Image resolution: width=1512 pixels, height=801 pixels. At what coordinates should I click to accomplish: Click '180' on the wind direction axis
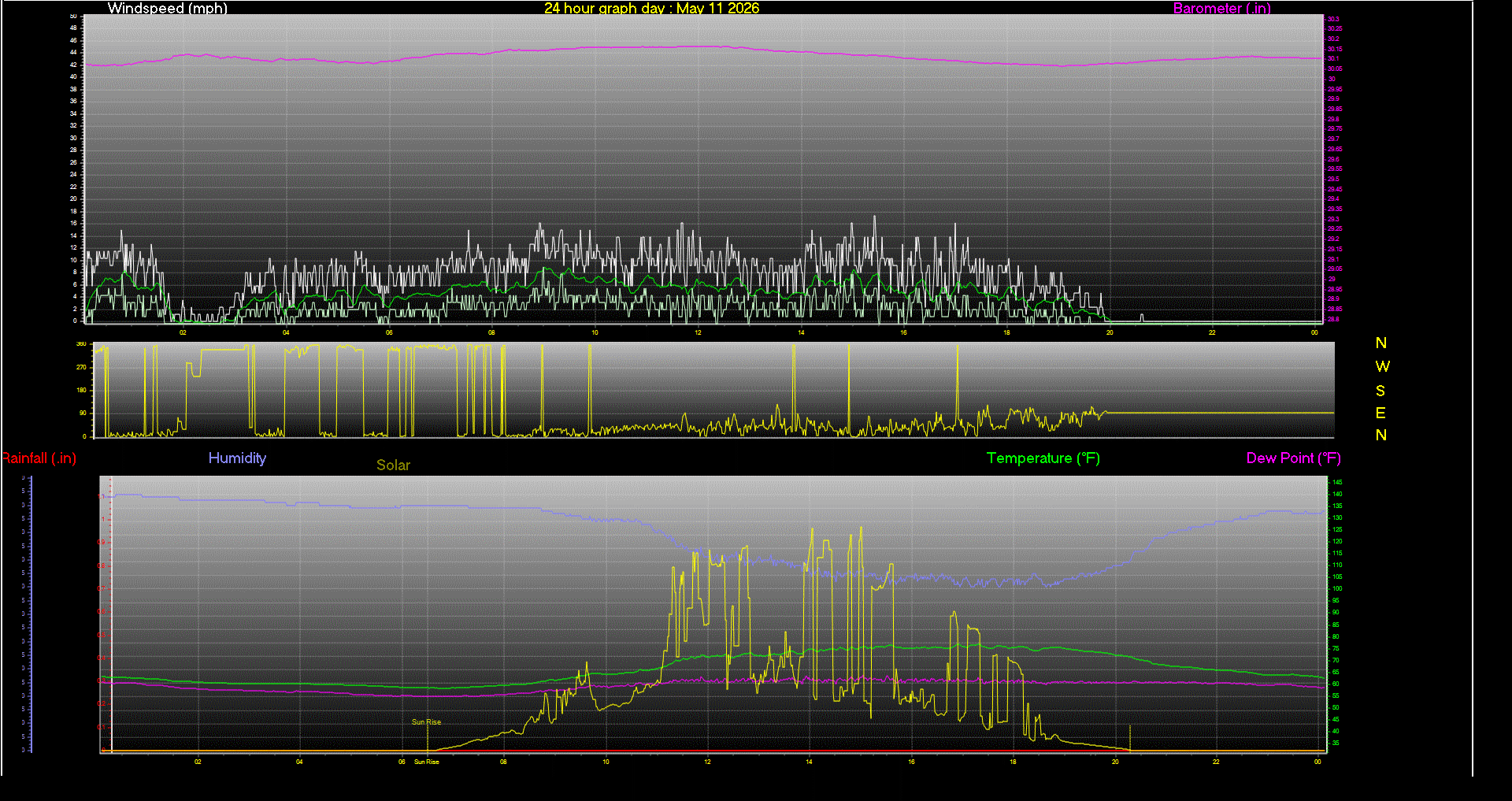(x=81, y=390)
